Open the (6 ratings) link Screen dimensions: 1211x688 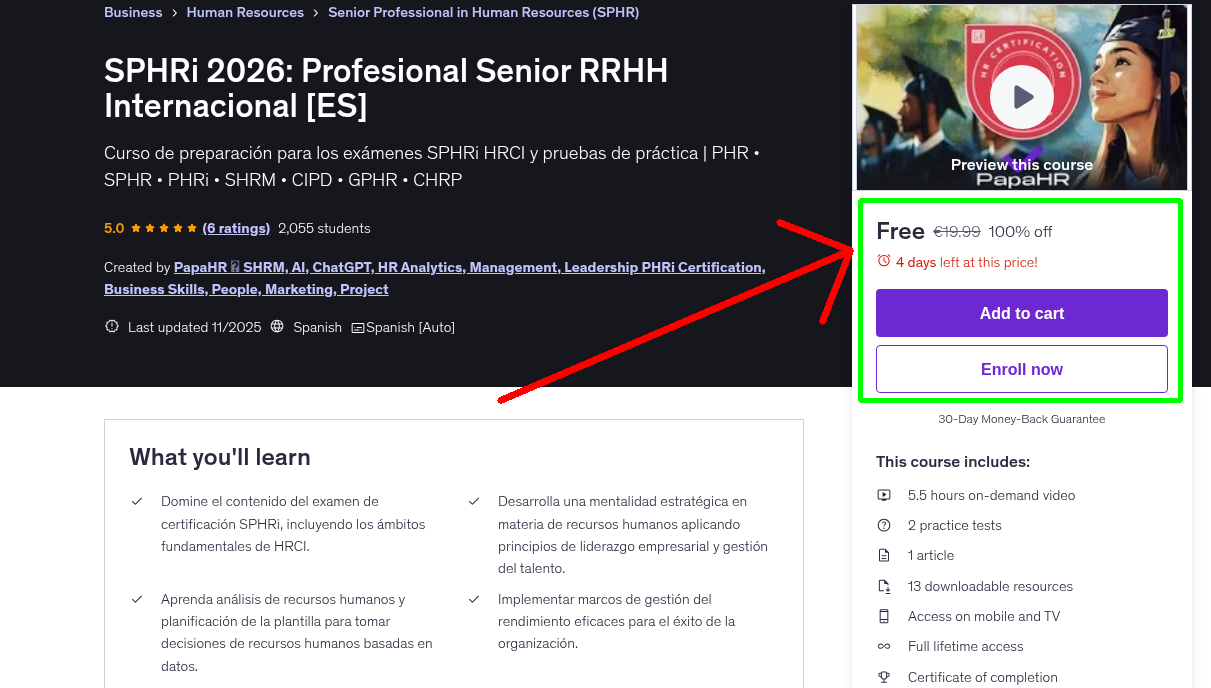236,228
